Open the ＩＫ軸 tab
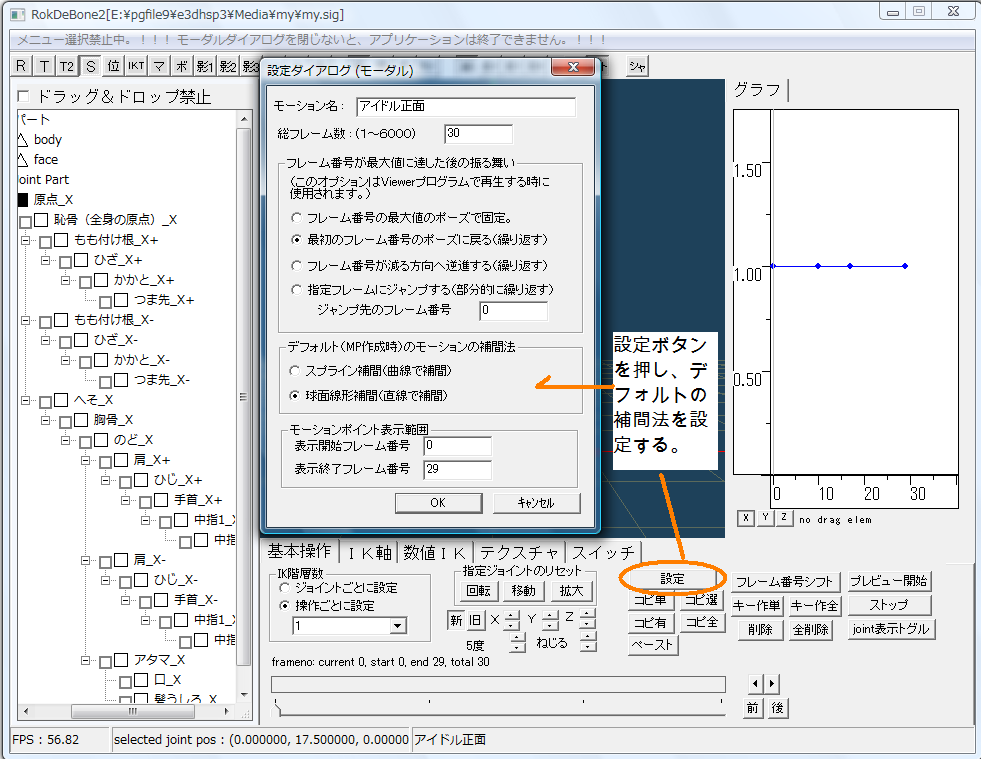The image size is (981, 759). [x=367, y=552]
